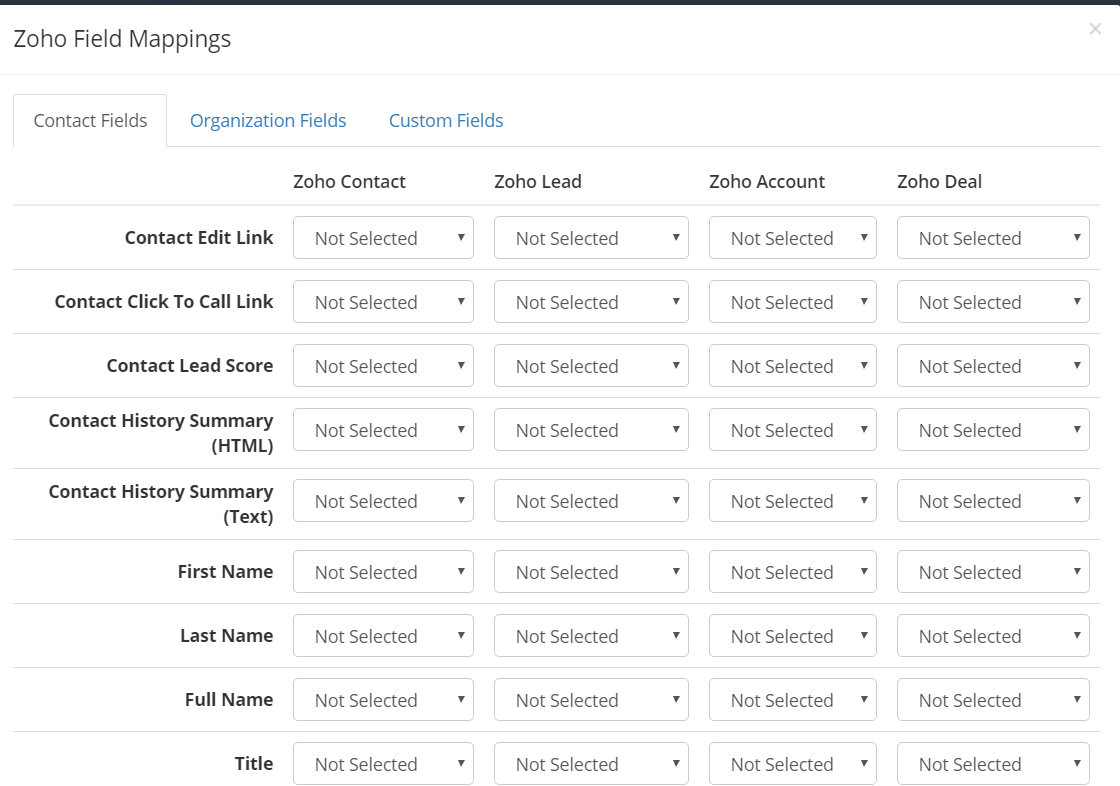Viewport: 1120px width, 786px height.
Task: Open Zoho Deal dropdown for Contact Edit Link
Action: 994,238
